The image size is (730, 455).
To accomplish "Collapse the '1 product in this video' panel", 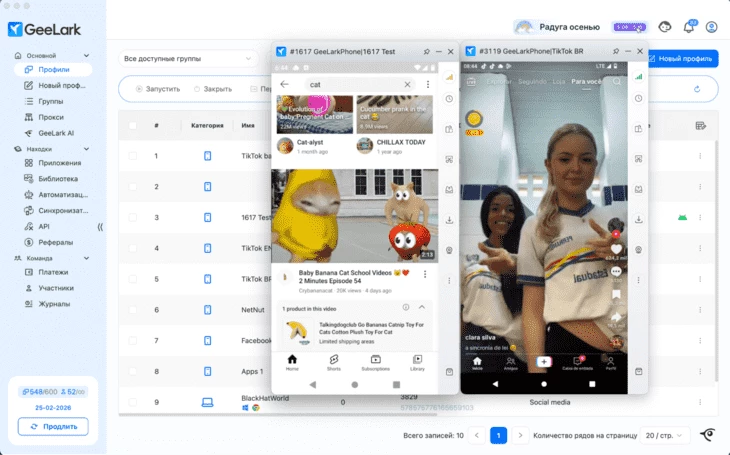I will click(422, 307).
